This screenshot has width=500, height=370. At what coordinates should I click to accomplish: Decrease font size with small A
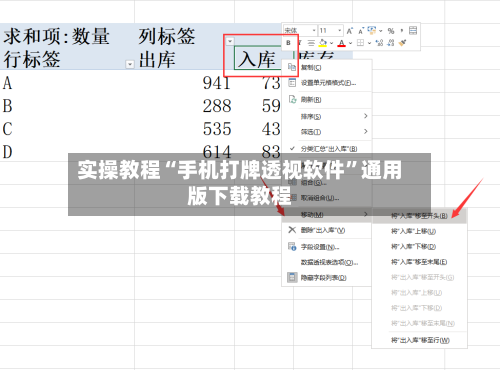(x=361, y=31)
